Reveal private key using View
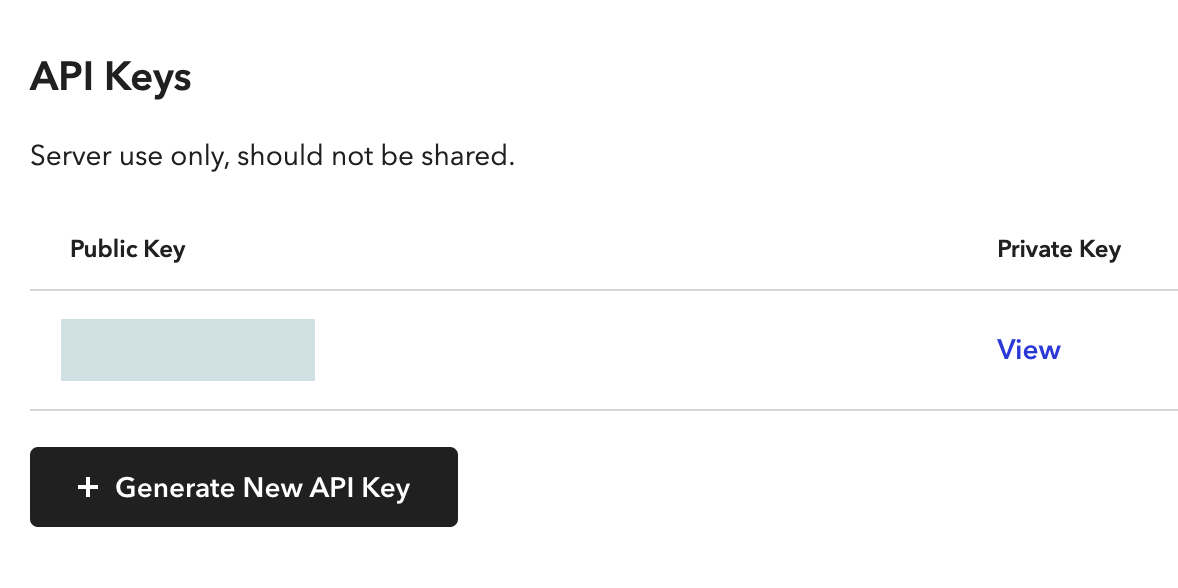This screenshot has width=1178, height=588. (1028, 349)
